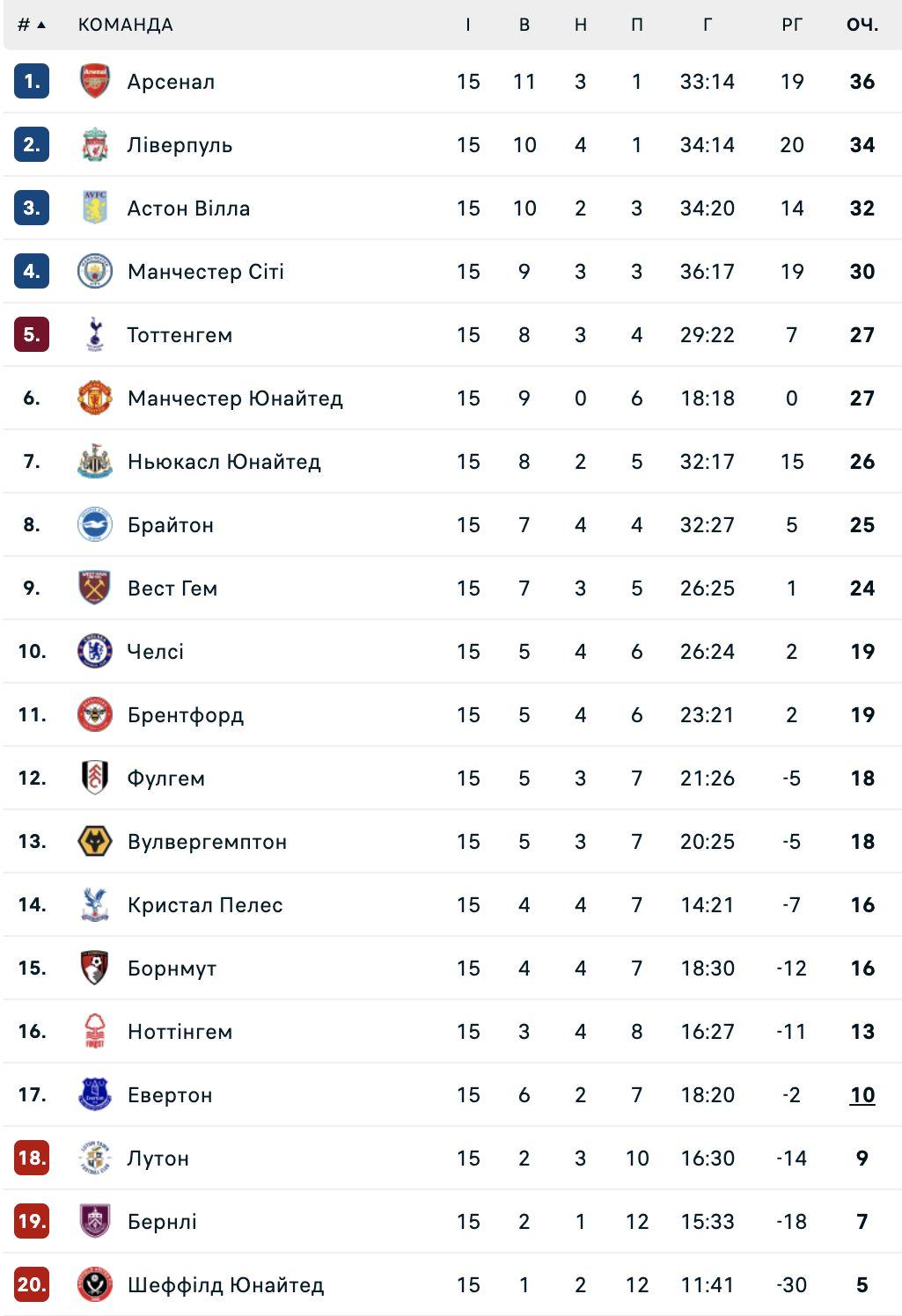Click the Manchester City crest icon

(94, 271)
